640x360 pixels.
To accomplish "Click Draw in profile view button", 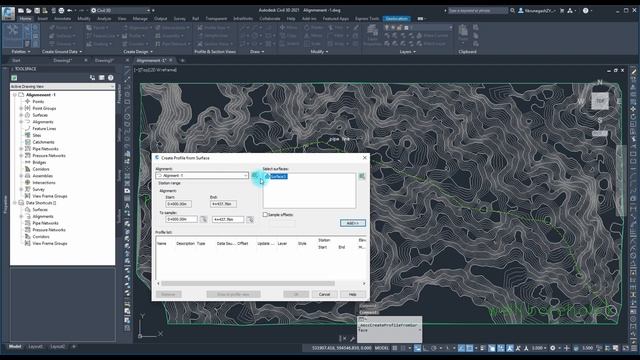I will (233, 294).
